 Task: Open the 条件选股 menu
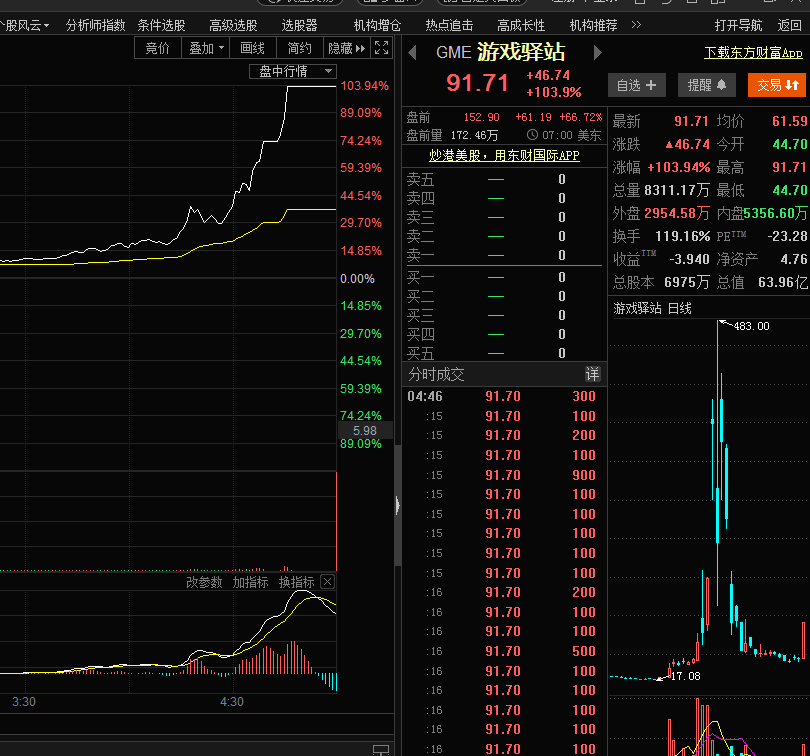coord(161,25)
